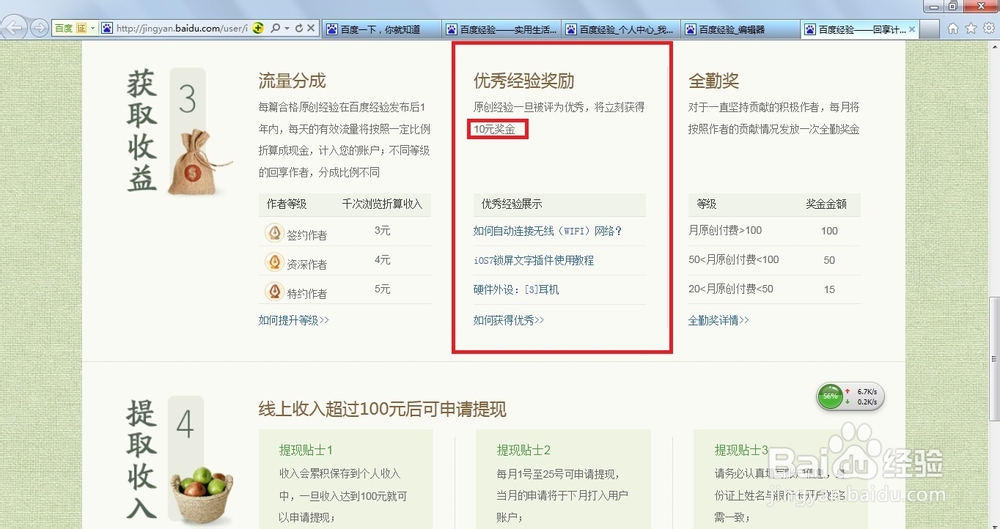The height and width of the screenshot is (529, 1000).
Task: Go back with the browser back arrow
Action: pyautogui.click(x=15, y=27)
